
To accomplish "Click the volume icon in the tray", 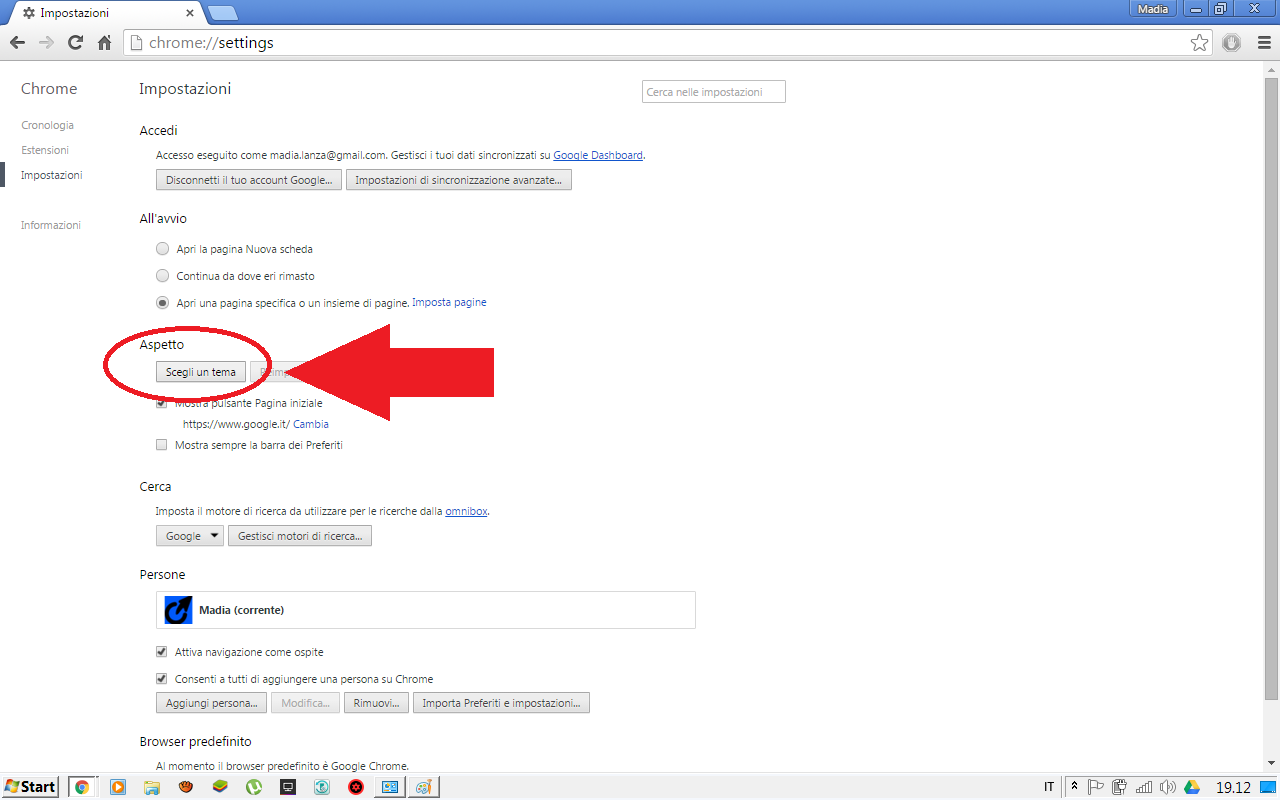I will click(x=1169, y=787).
